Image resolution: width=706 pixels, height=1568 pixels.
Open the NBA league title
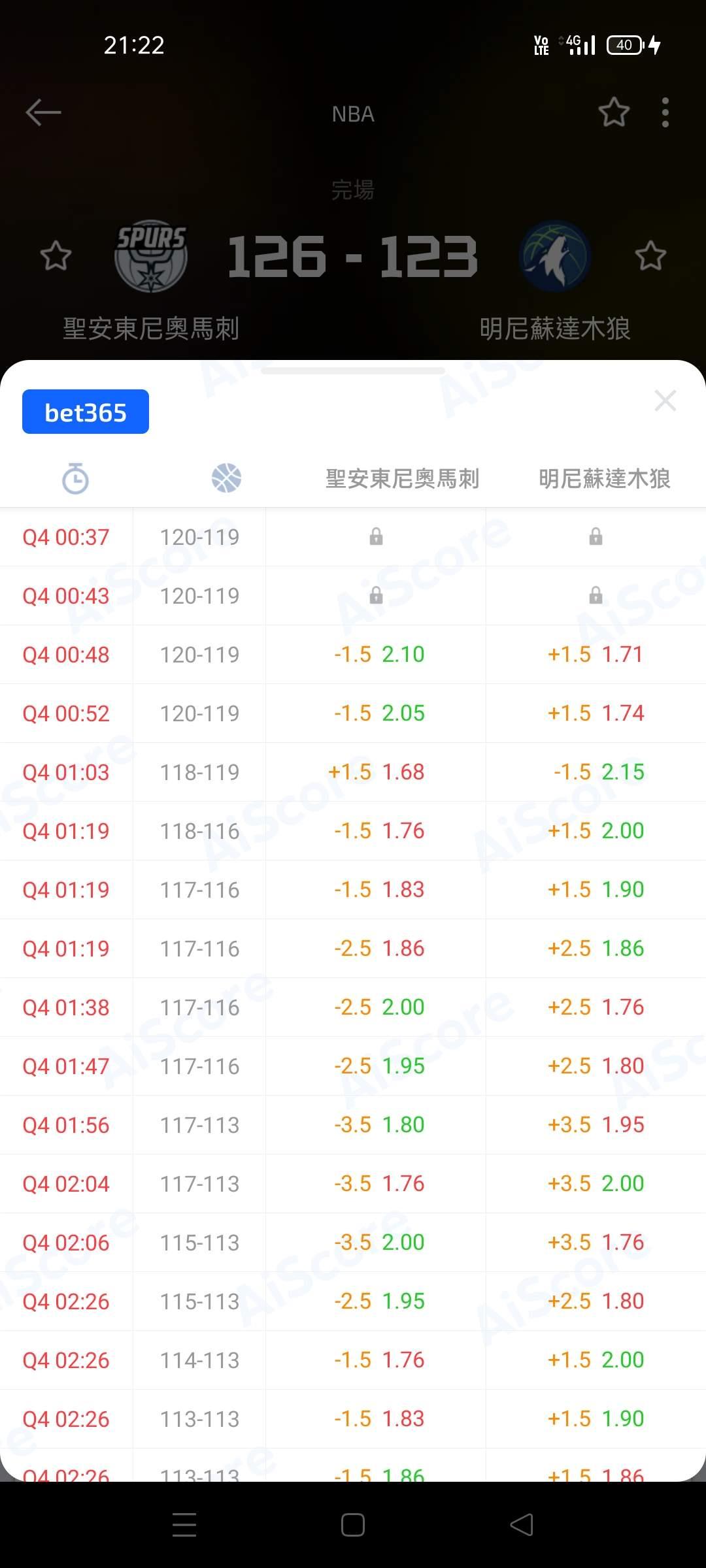pos(353,114)
